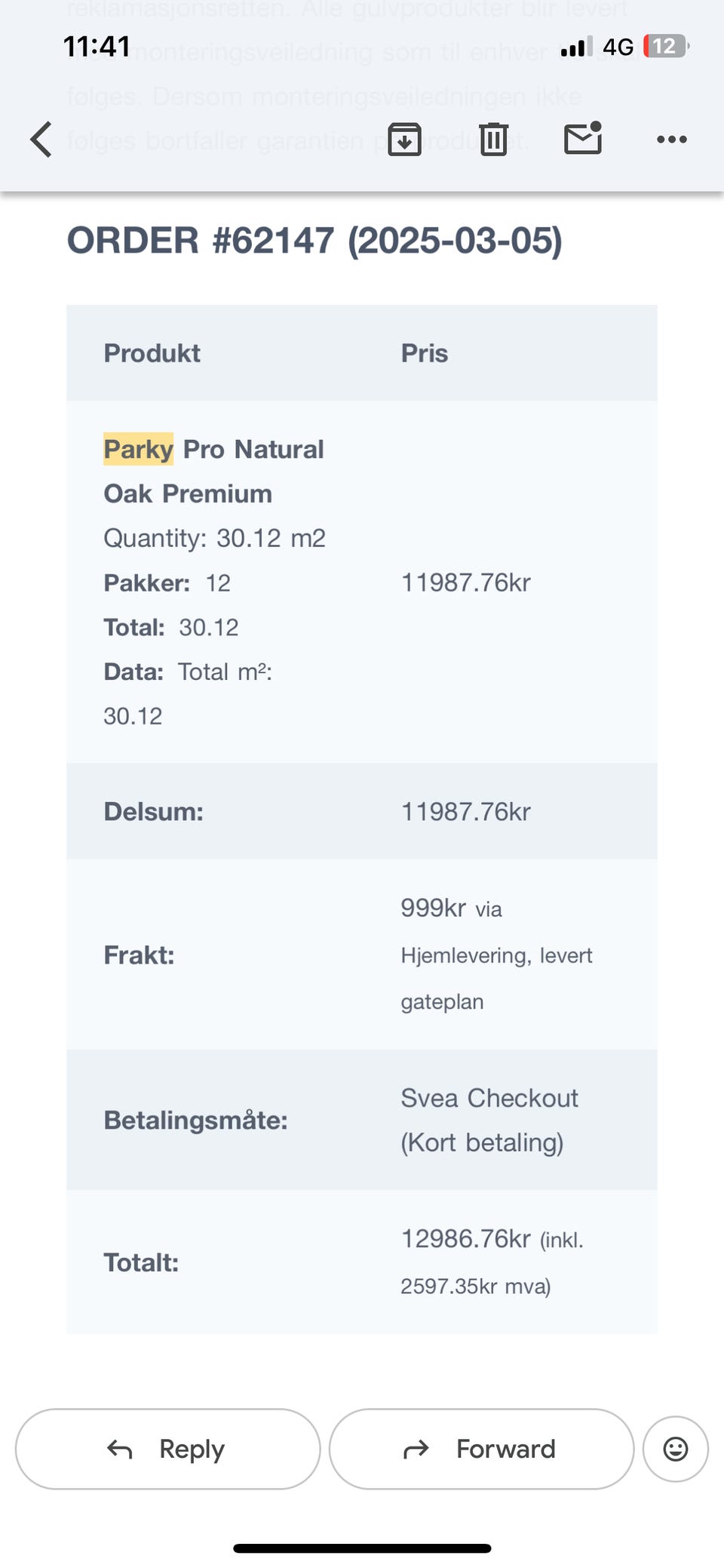Tap the Pris column header

pyautogui.click(x=424, y=353)
